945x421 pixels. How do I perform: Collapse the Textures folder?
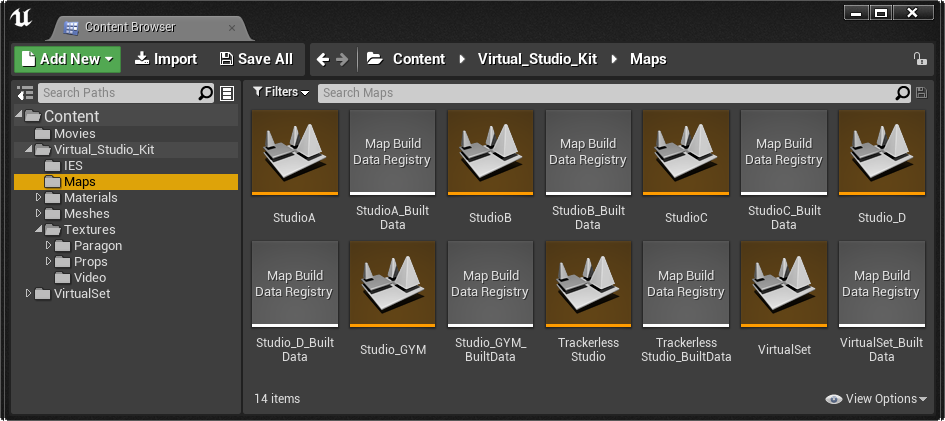(x=39, y=229)
